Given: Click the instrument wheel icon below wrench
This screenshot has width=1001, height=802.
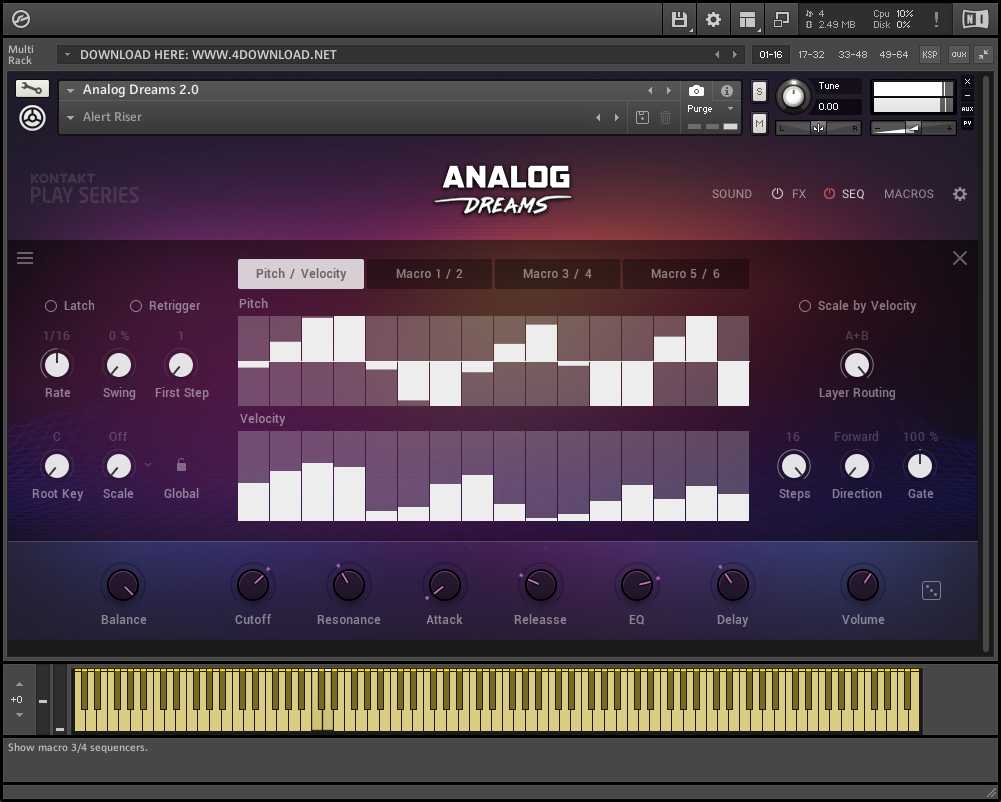Looking at the screenshot, I should pos(32,118).
